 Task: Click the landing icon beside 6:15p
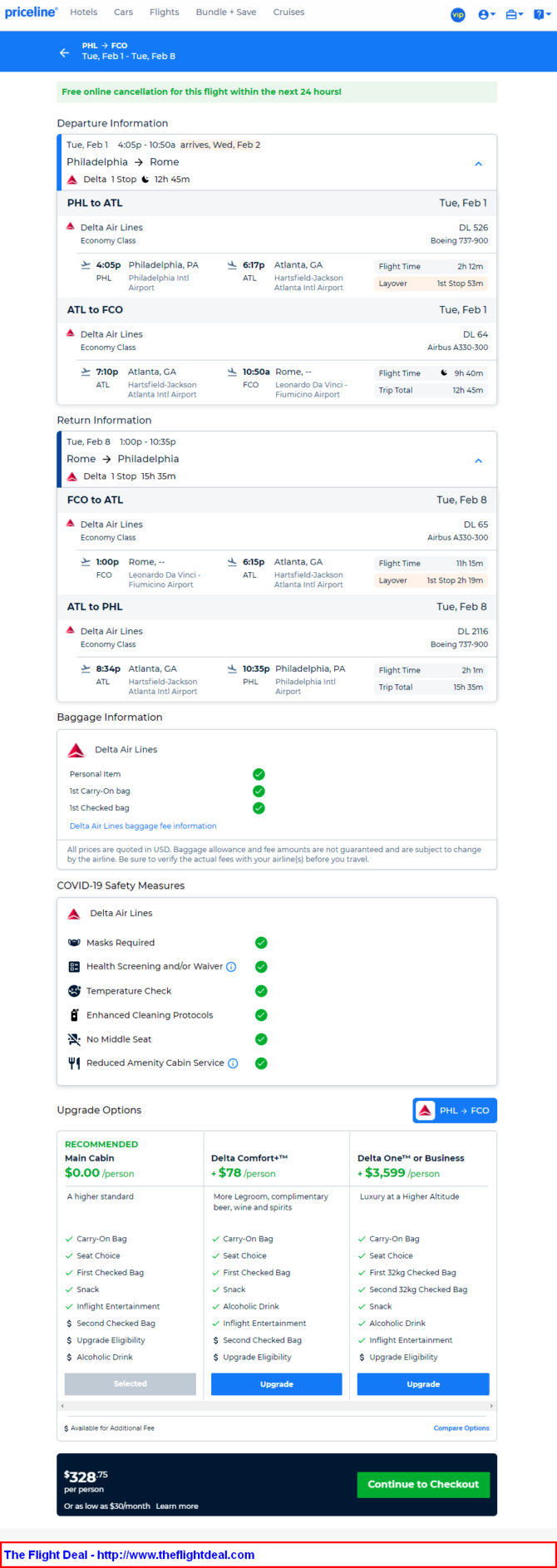pos(232,563)
